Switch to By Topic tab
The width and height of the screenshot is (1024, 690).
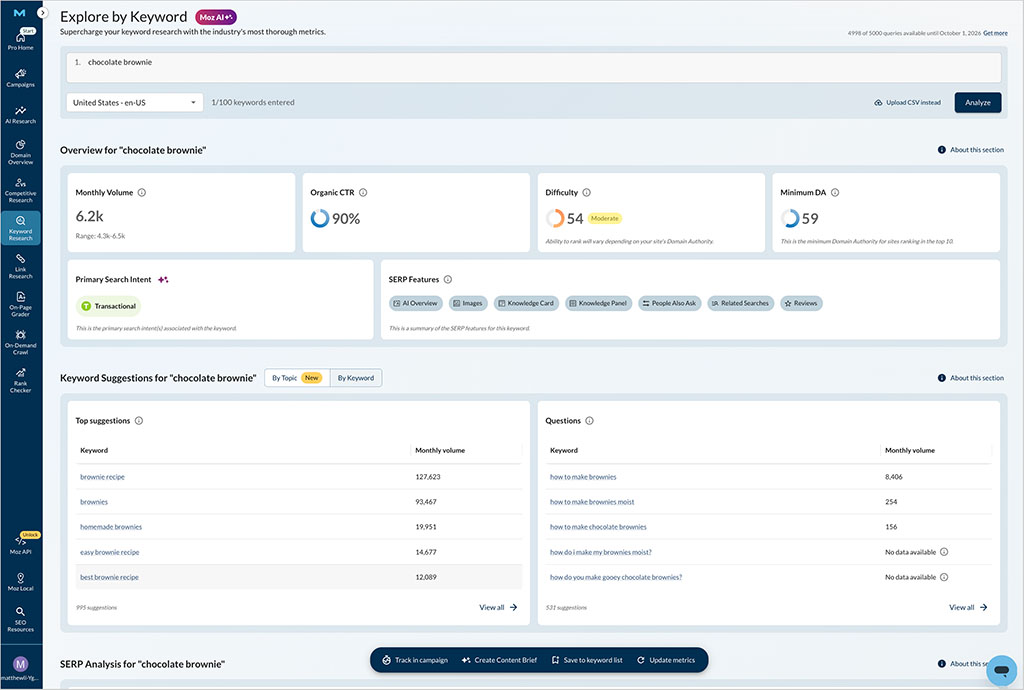coord(297,378)
